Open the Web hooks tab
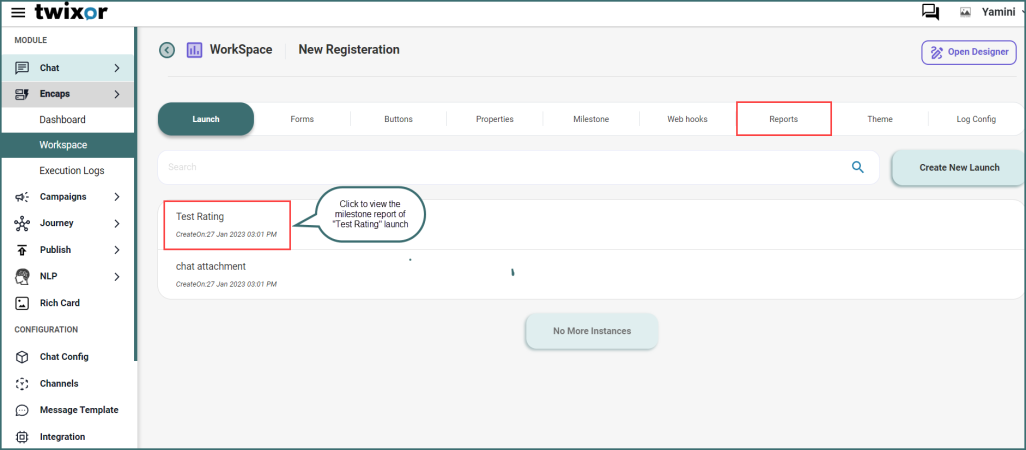Viewport: 1026px width, 450px height. [687, 119]
